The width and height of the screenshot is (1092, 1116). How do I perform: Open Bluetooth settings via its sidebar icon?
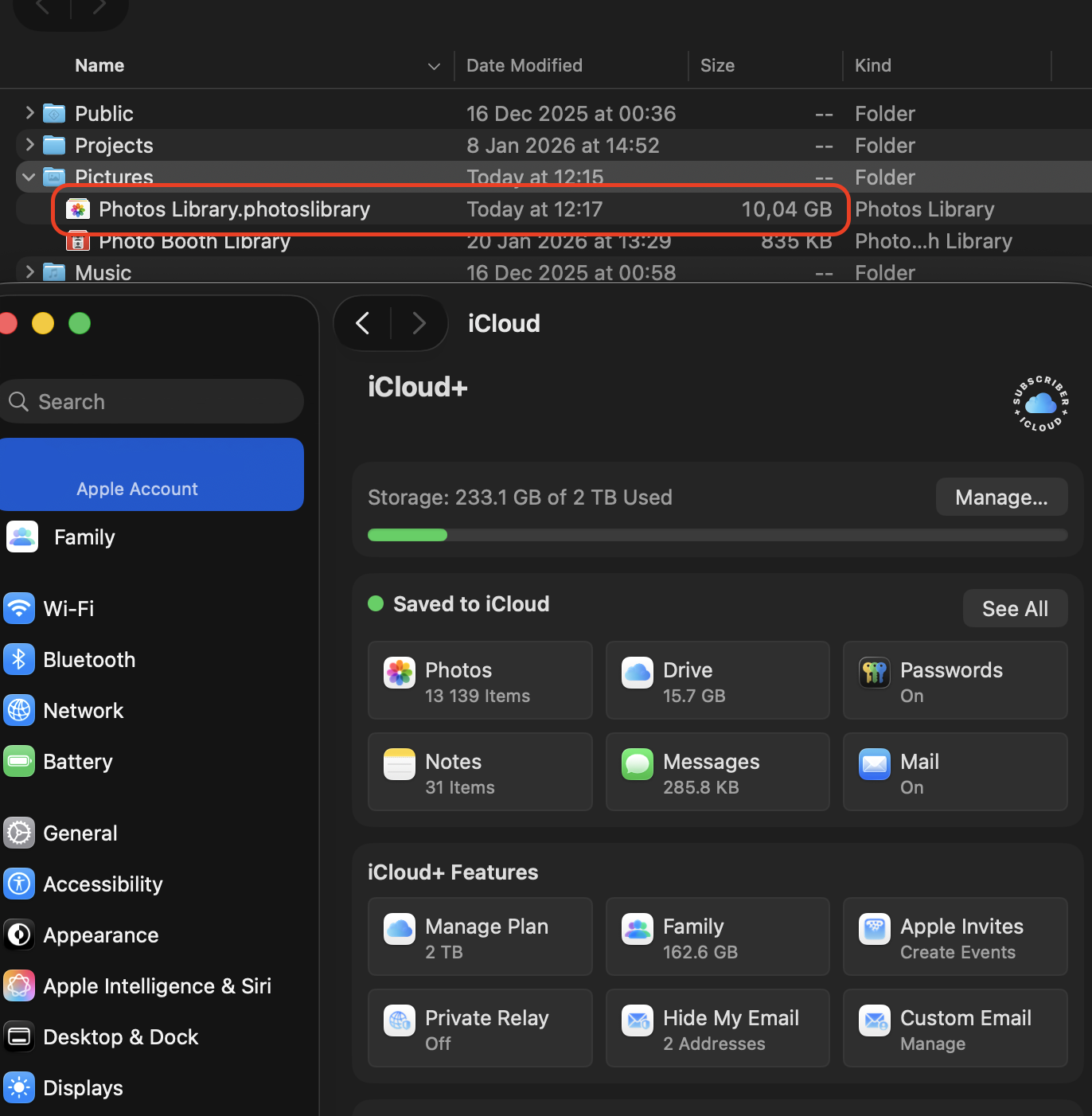[x=19, y=660]
